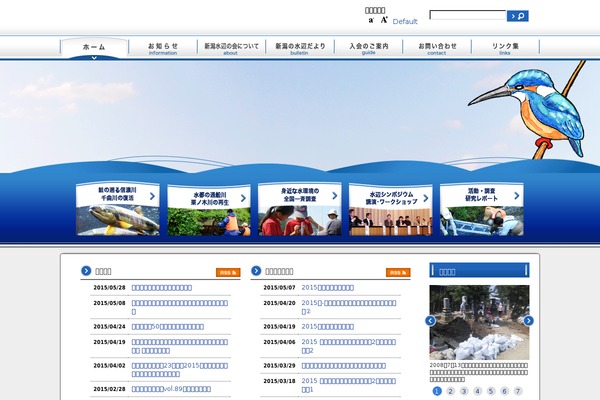The height and width of the screenshot is (400, 600).
Task: Open the slideshow photo of sandbags
Action: click(479, 322)
